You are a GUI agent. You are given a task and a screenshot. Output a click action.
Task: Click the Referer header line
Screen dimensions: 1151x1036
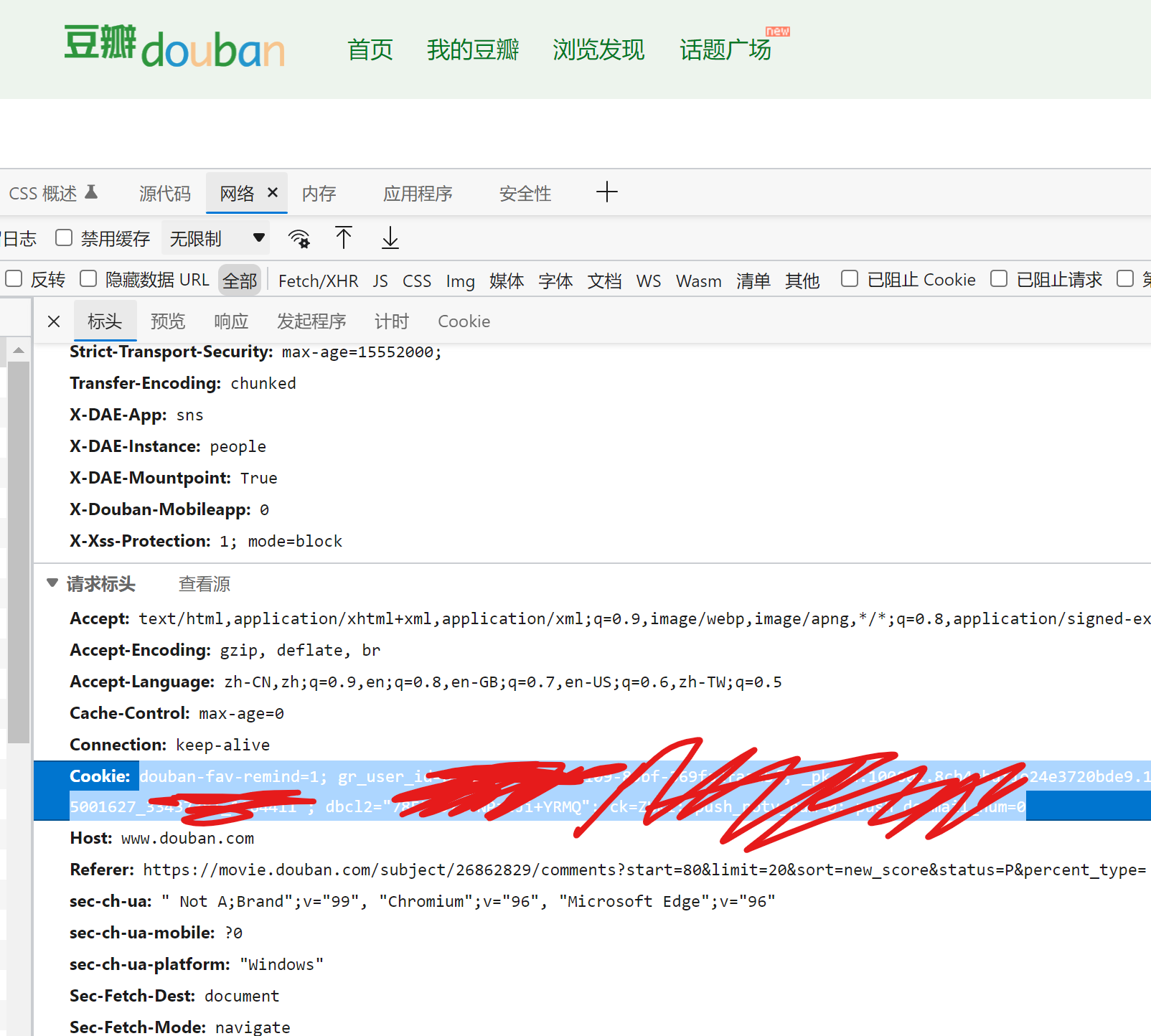tap(609, 870)
